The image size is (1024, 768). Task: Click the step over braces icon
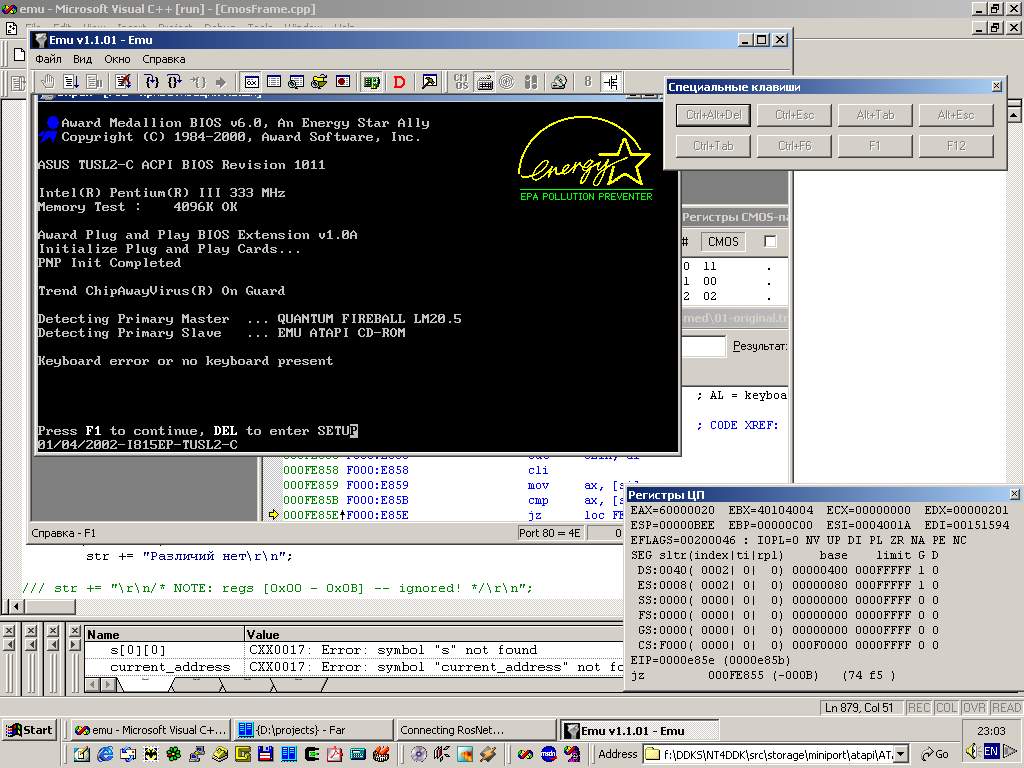(152, 82)
